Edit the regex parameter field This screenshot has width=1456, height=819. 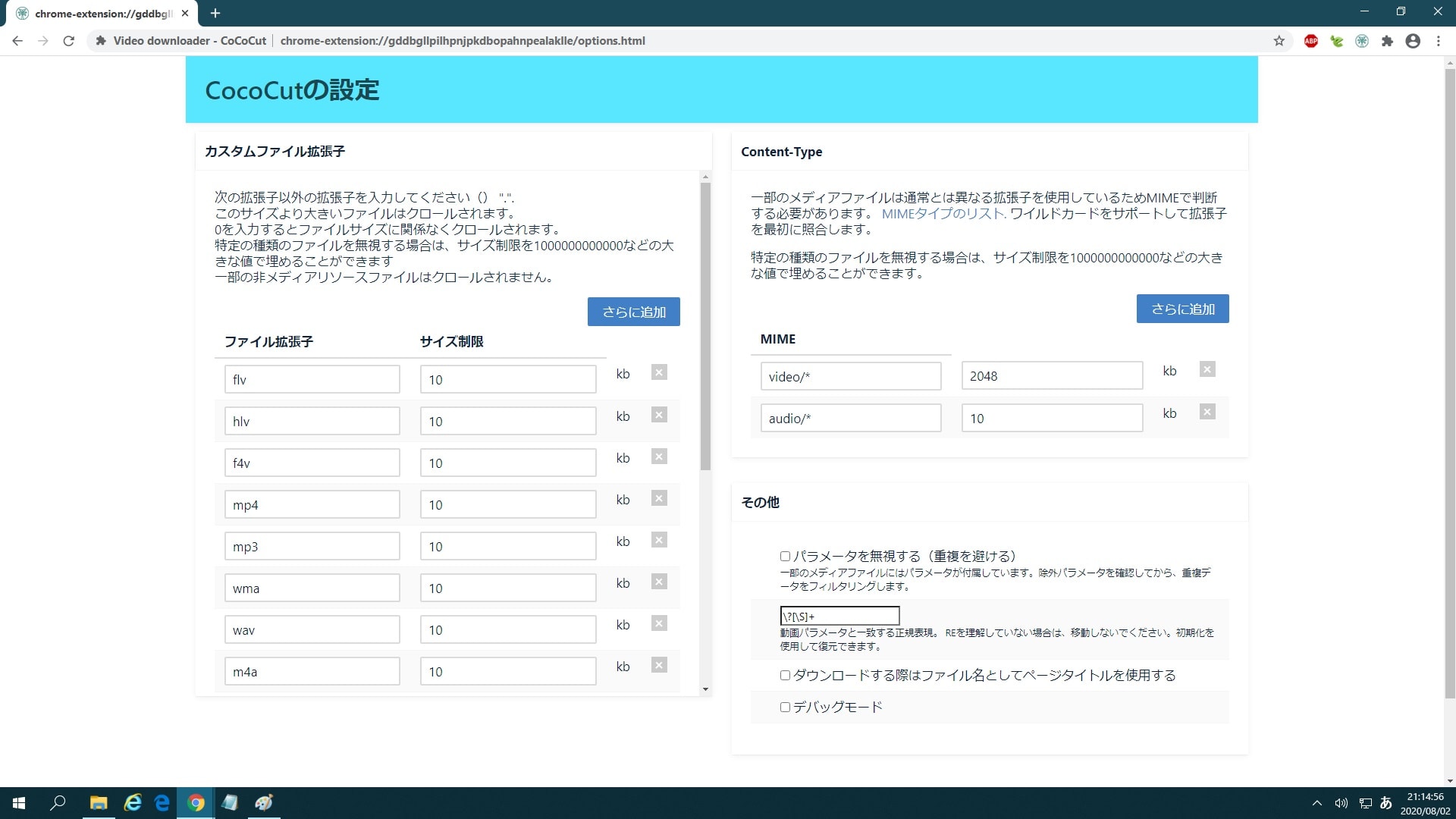(839, 616)
